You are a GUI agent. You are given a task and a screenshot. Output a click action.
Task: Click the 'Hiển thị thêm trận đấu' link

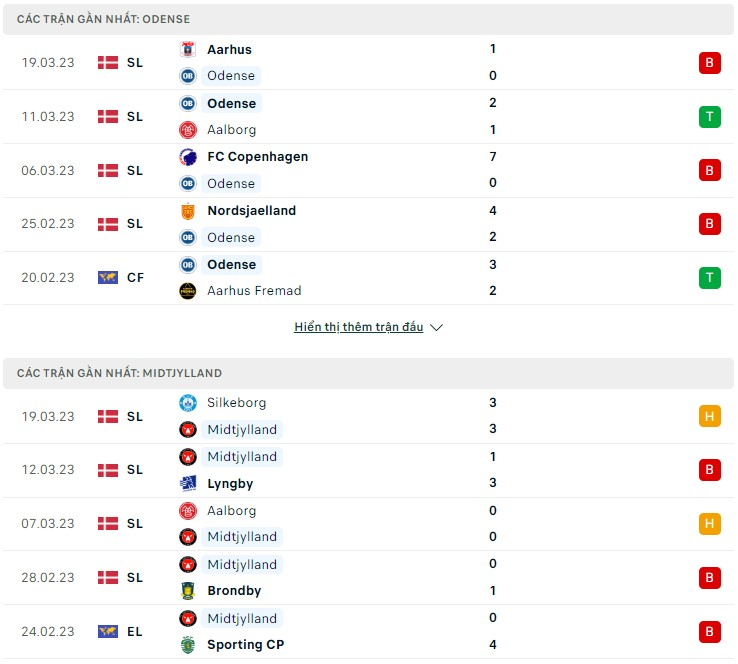point(359,327)
